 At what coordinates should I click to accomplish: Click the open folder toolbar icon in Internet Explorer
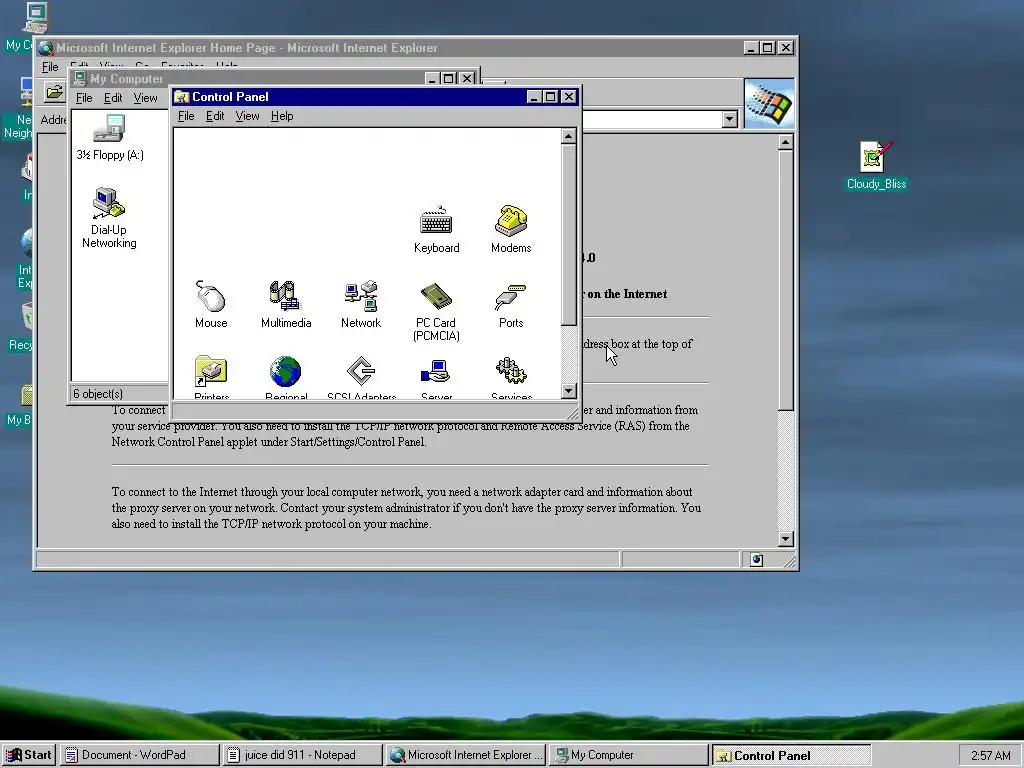(x=55, y=92)
